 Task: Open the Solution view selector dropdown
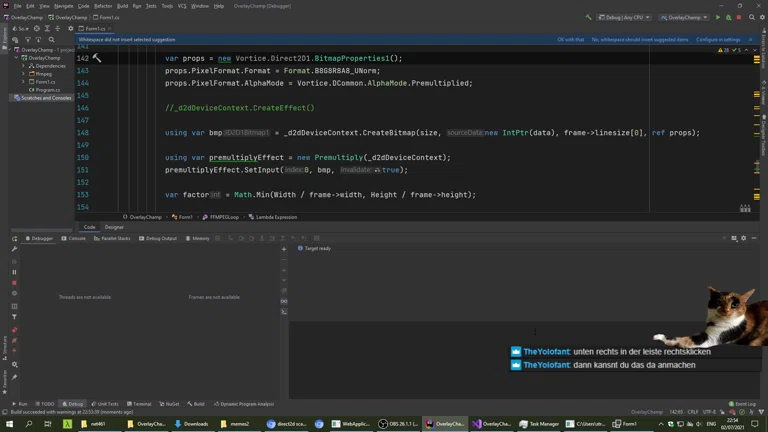pyautogui.click(x=20, y=28)
